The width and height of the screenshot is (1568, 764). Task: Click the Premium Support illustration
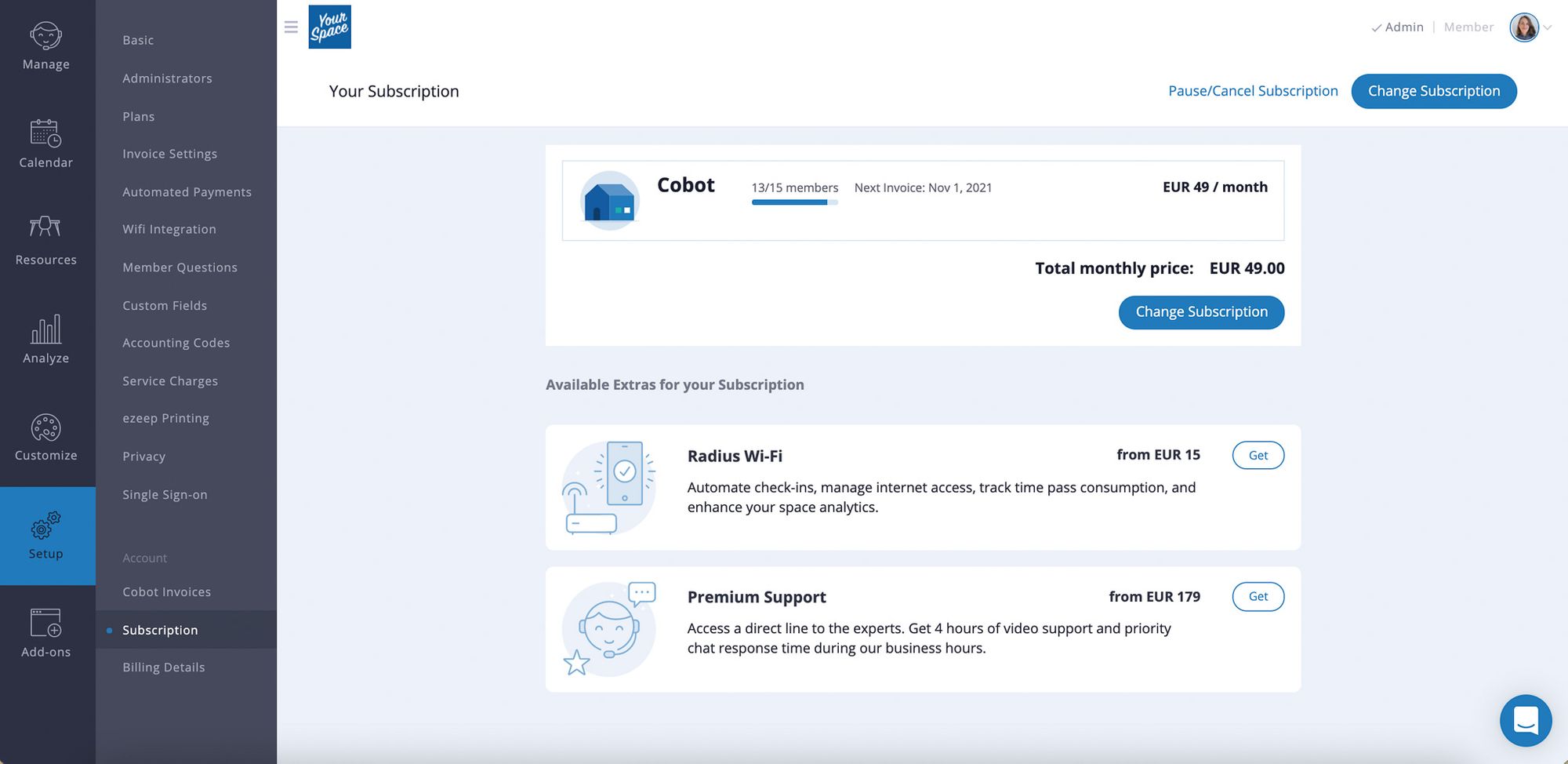[609, 629]
